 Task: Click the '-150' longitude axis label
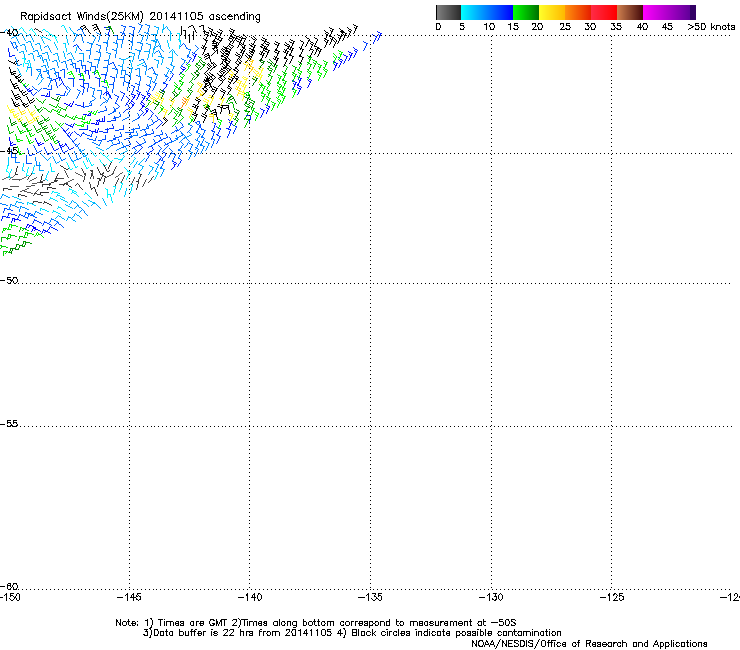click(x=10, y=598)
